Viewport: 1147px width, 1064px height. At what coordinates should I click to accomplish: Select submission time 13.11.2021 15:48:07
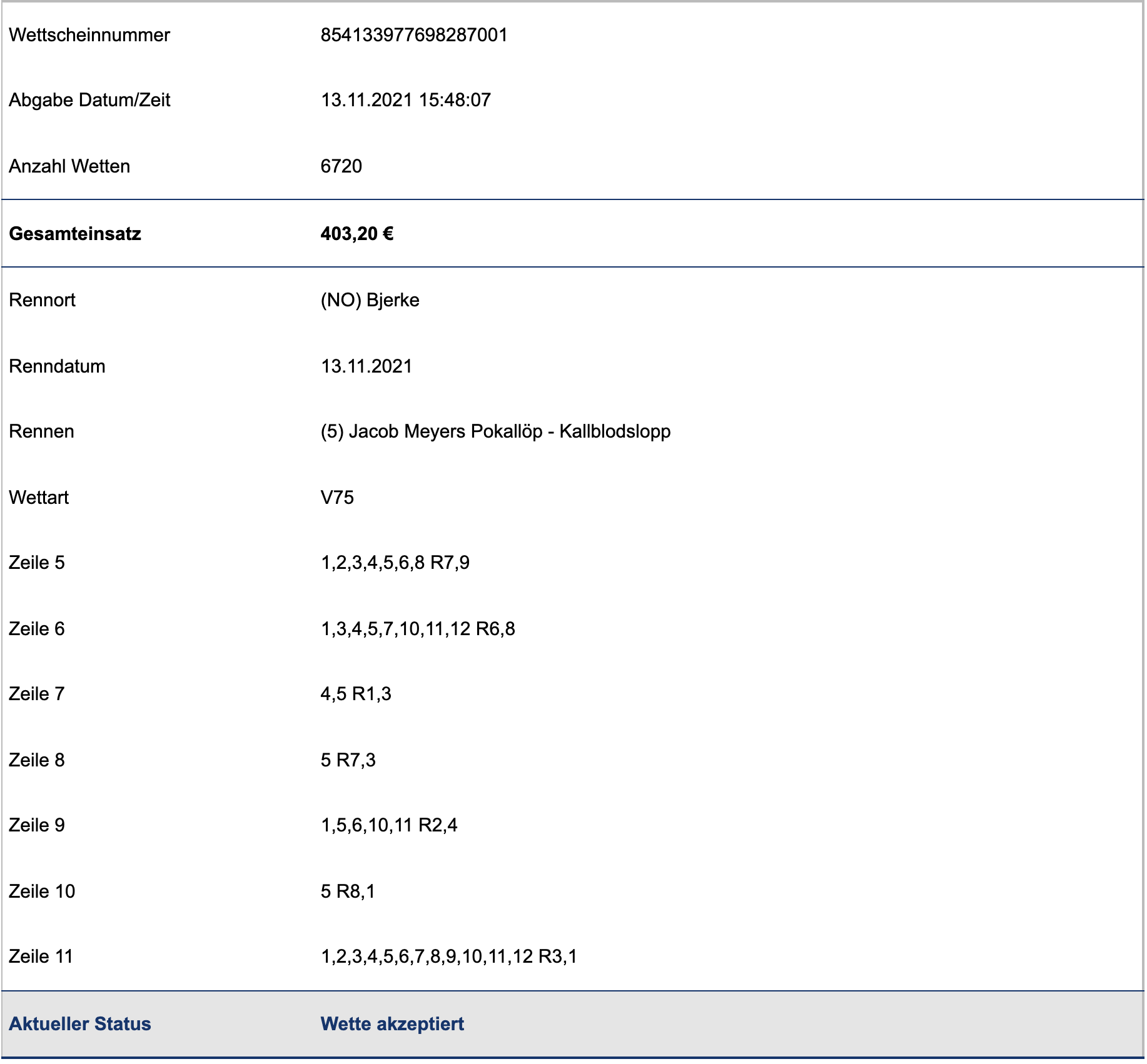click(x=406, y=100)
